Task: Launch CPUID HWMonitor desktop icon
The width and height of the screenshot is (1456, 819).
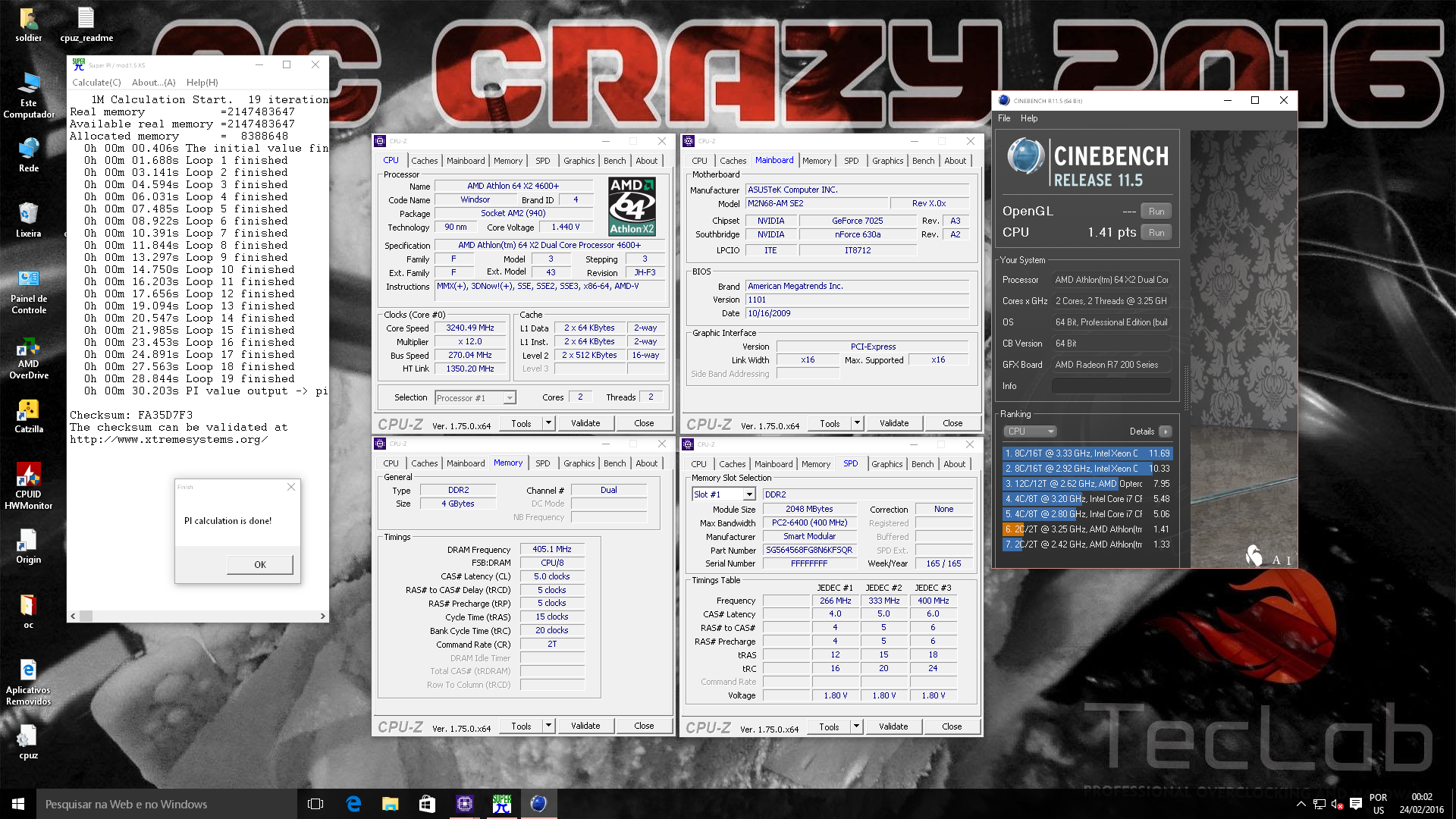Action: (x=29, y=485)
